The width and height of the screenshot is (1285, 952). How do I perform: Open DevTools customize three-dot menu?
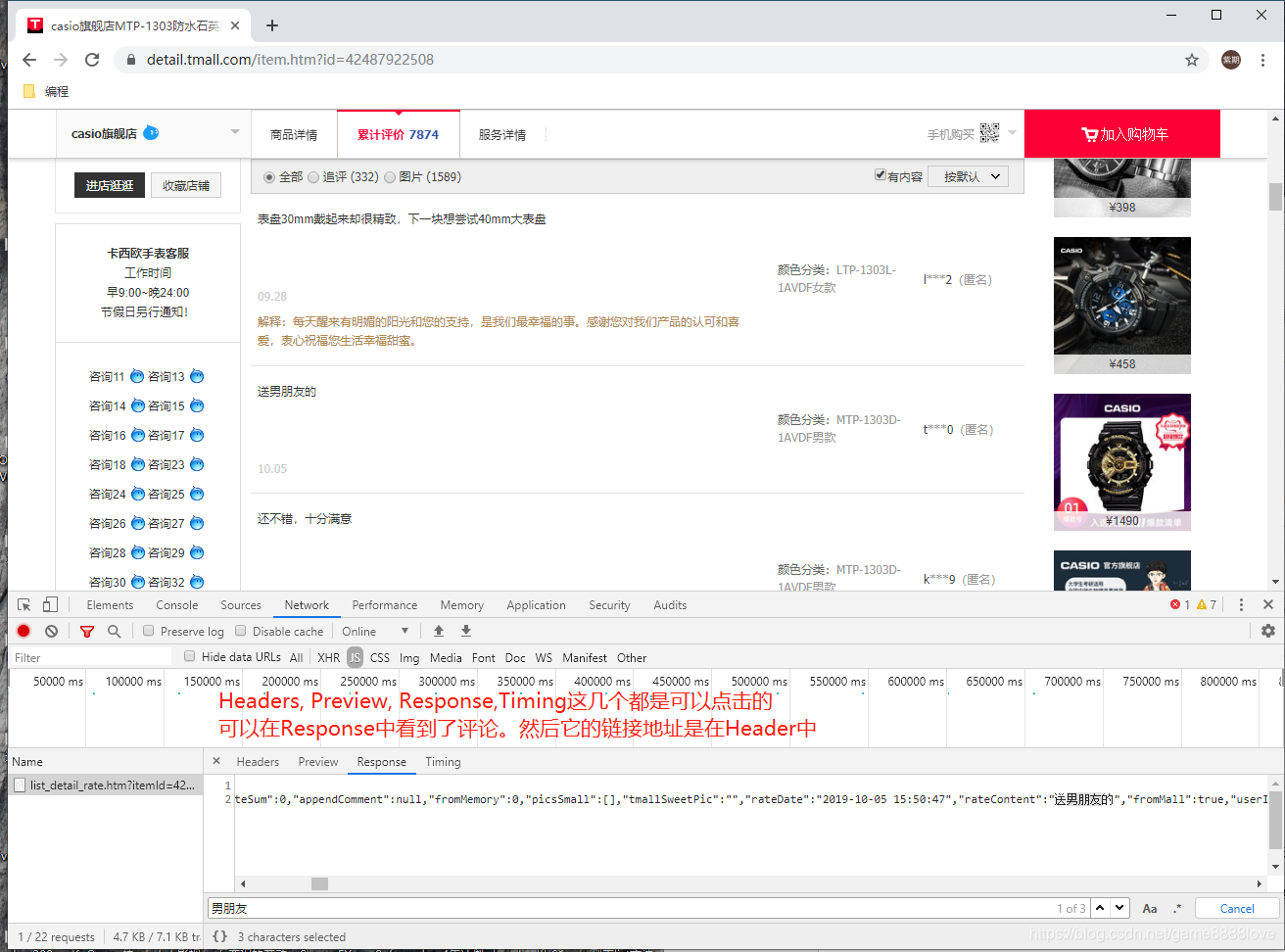[1241, 605]
